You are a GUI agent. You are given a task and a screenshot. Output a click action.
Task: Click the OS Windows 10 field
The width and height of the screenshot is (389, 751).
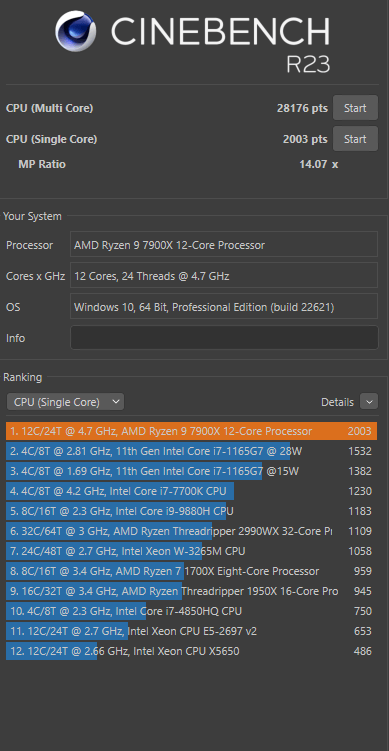click(x=224, y=307)
